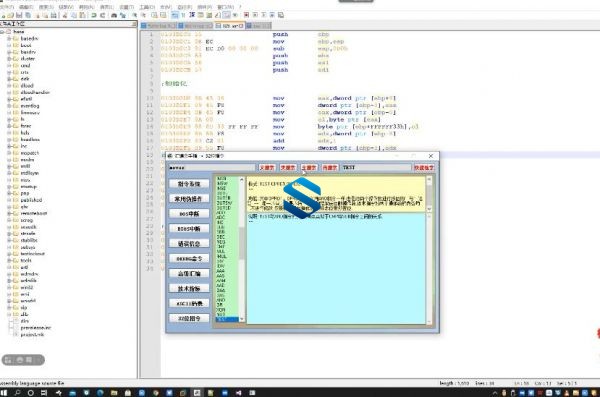The width and height of the screenshot is (600, 397).
Task: Toggle the Show All Characters toolbar icon
Action: (183, 15)
